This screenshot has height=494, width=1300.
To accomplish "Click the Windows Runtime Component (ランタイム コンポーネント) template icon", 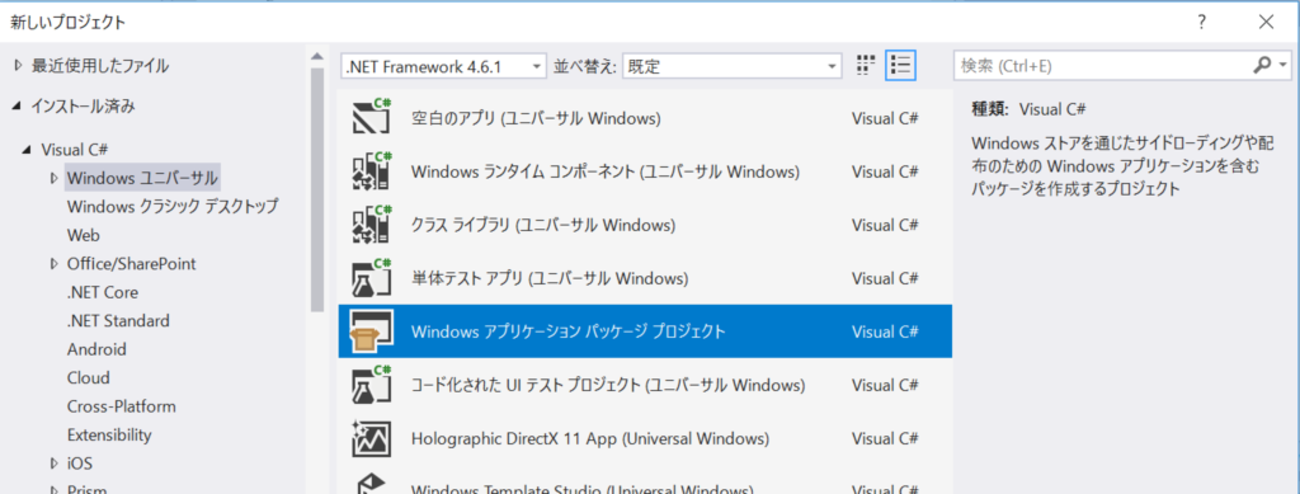I will tap(372, 171).
